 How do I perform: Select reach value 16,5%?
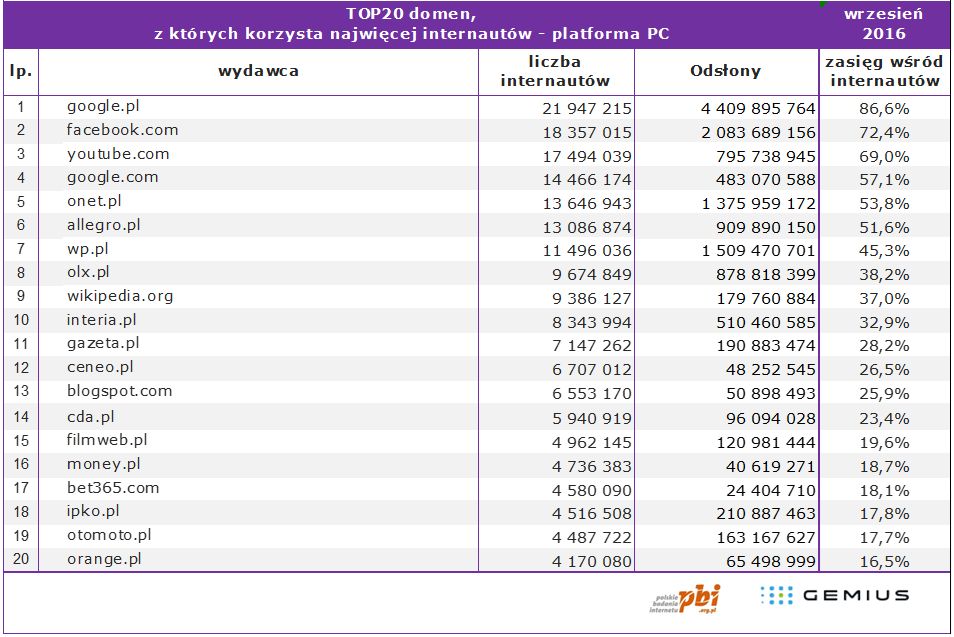pos(885,561)
